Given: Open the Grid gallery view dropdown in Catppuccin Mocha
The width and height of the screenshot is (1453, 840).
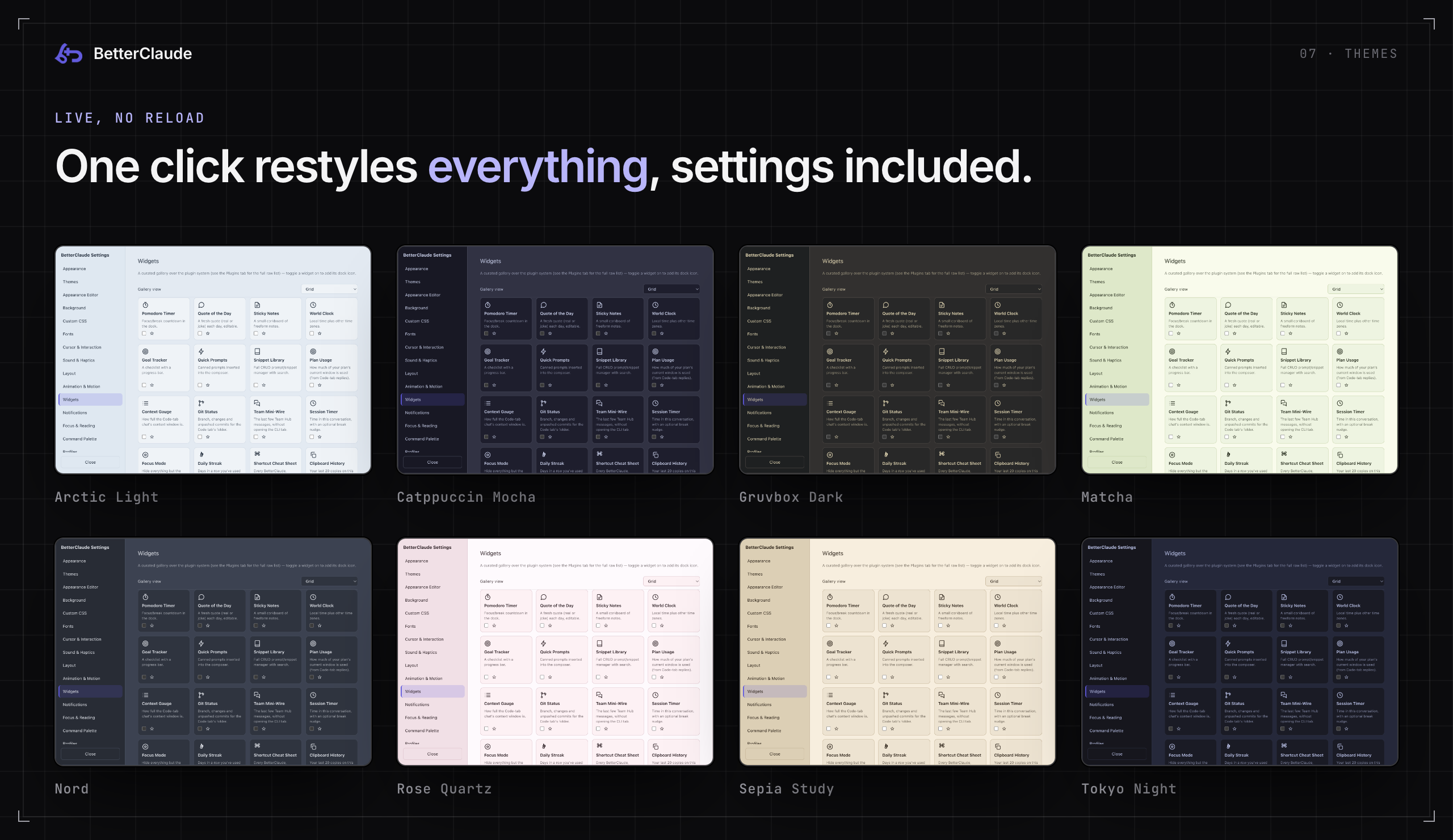Looking at the screenshot, I should pos(671,289).
